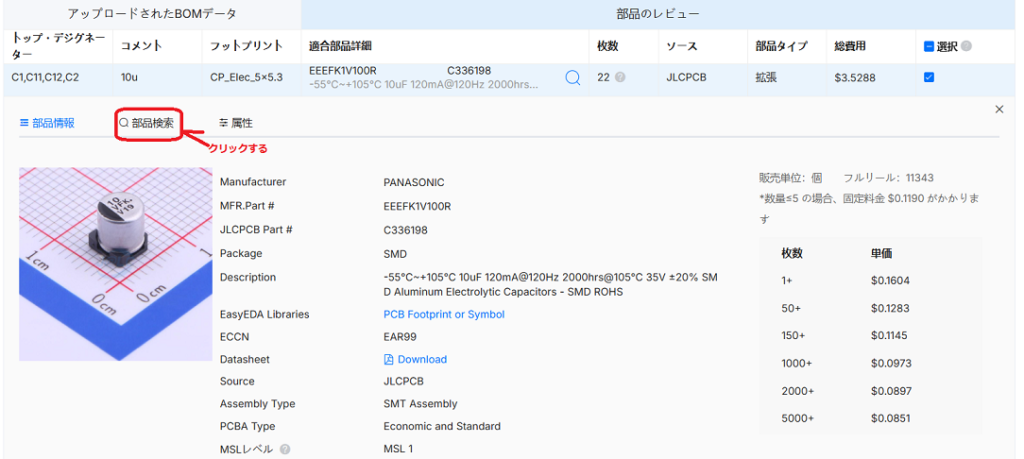This screenshot has width=1024, height=459.
Task: Open the 属性 tab
Action: [x=235, y=123]
